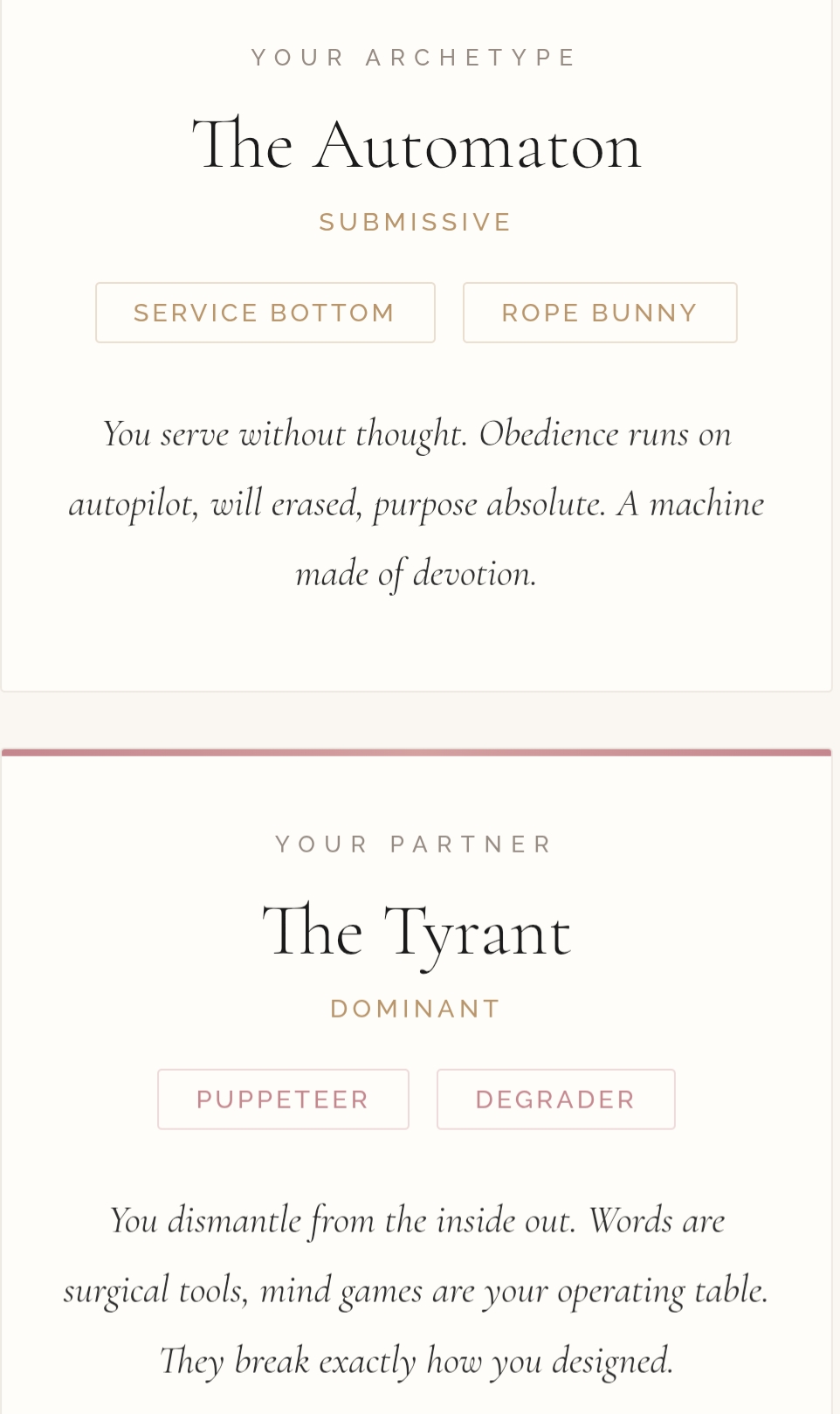Choose the DEGRADER tag
Screen dimensions: 840x1414
click(555, 1100)
